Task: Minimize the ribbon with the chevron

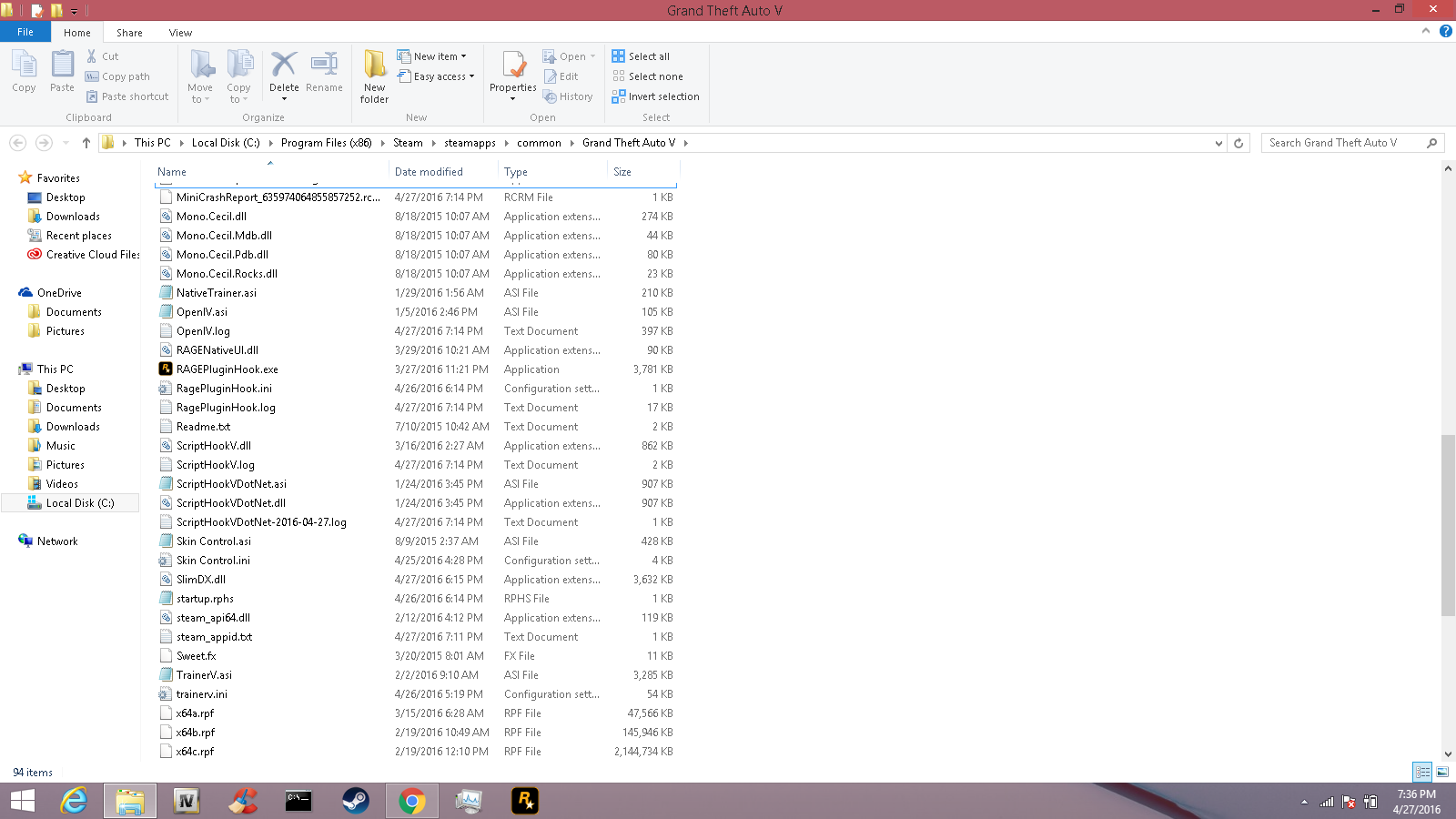Action: [x=1426, y=31]
